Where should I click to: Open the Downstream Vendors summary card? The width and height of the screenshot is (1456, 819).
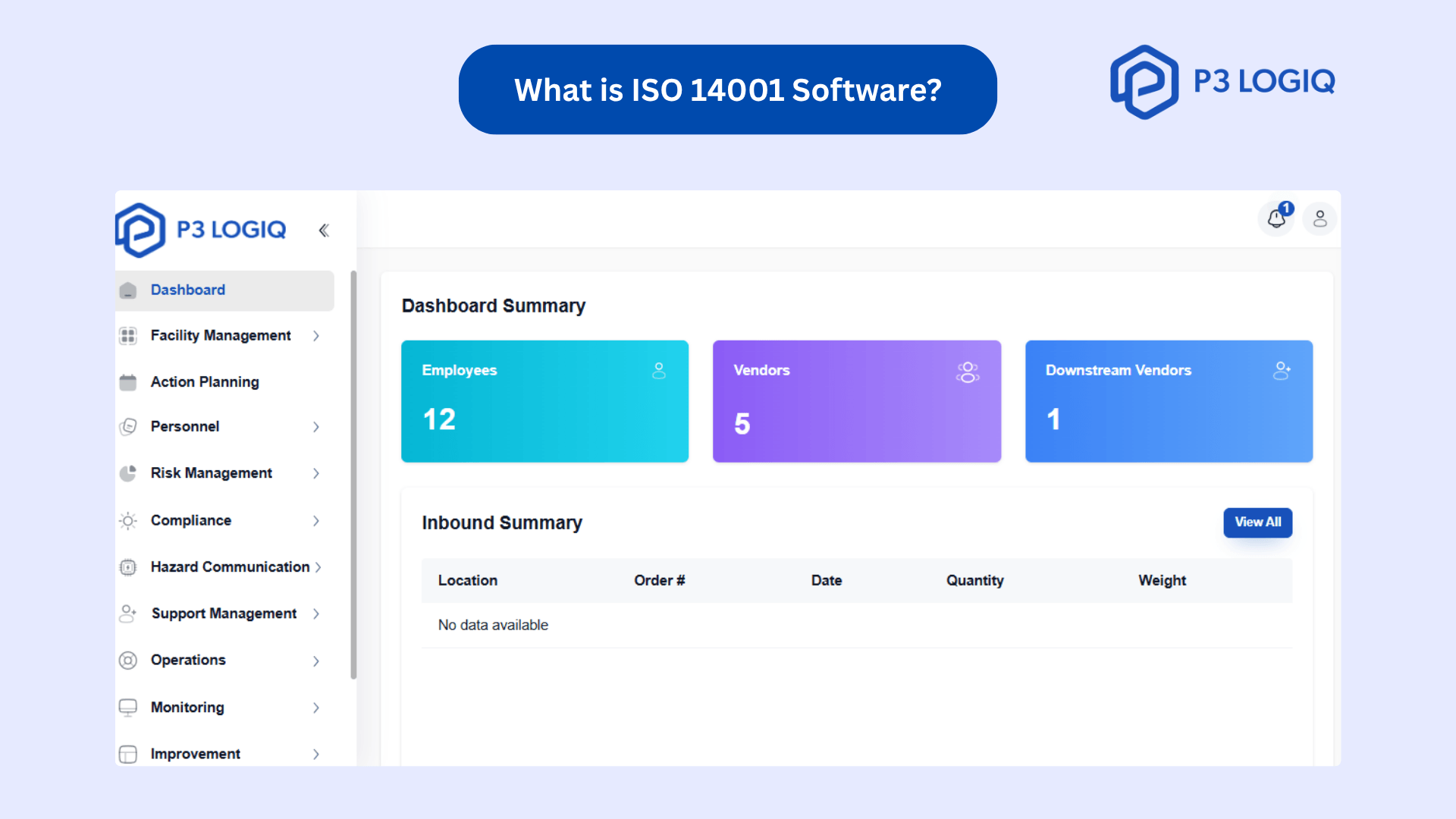1169,401
